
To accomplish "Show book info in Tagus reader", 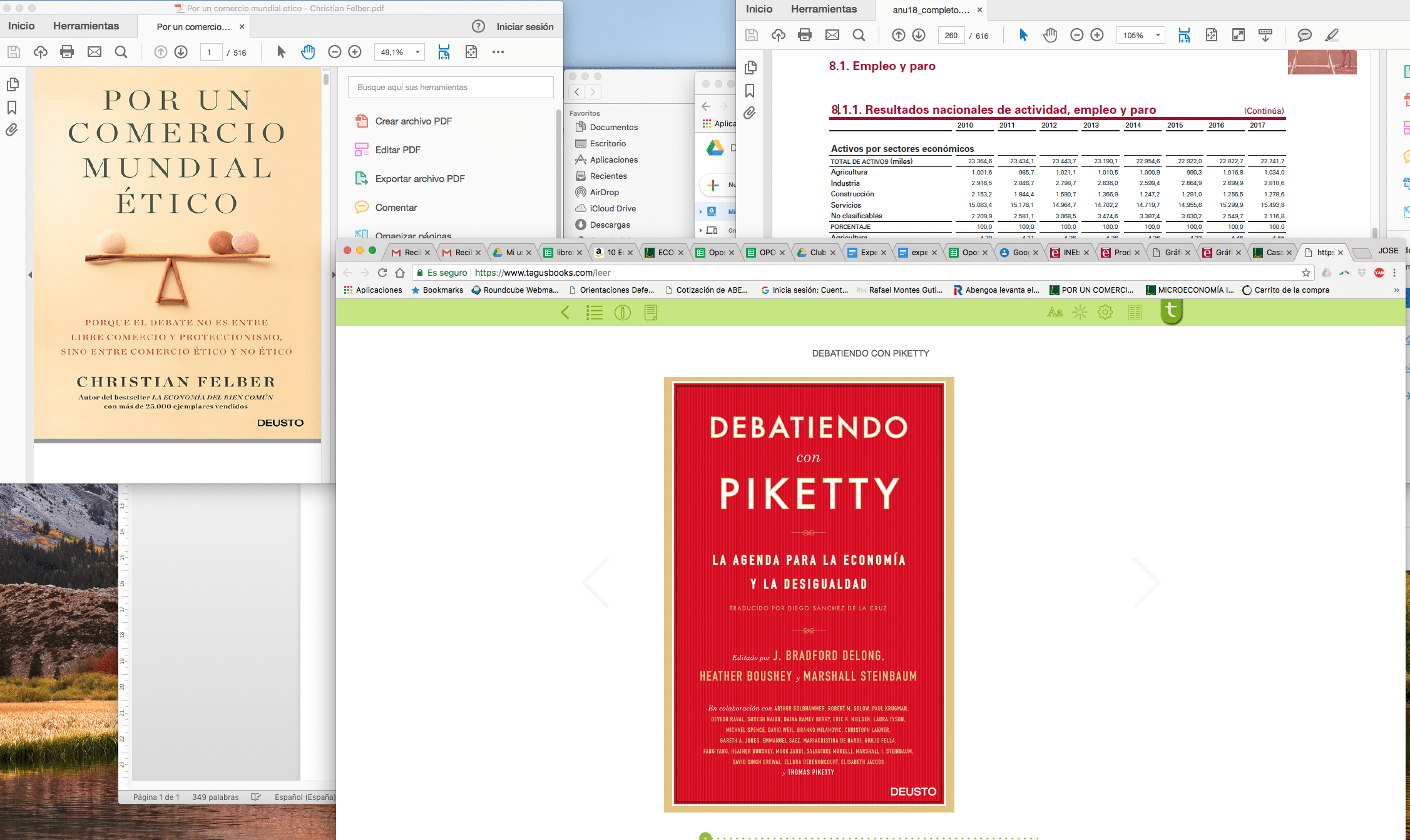I will (x=623, y=313).
